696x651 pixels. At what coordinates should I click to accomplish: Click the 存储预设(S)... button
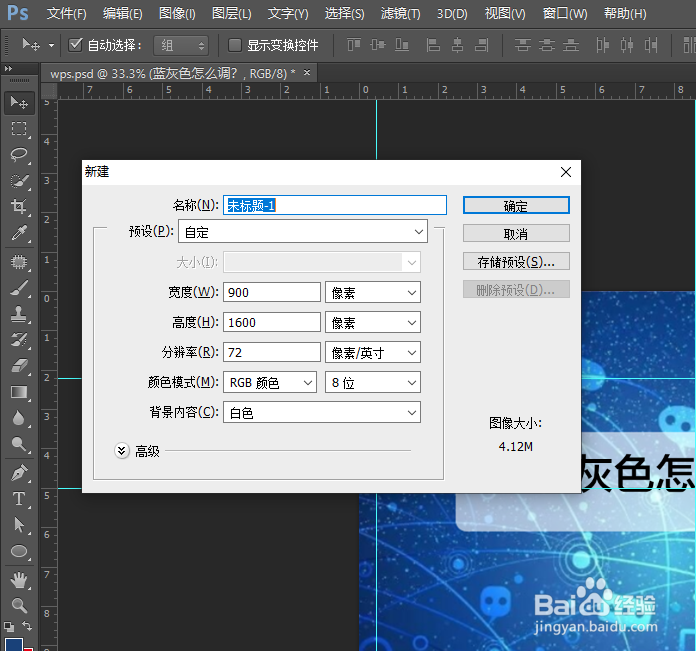click(x=516, y=261)
